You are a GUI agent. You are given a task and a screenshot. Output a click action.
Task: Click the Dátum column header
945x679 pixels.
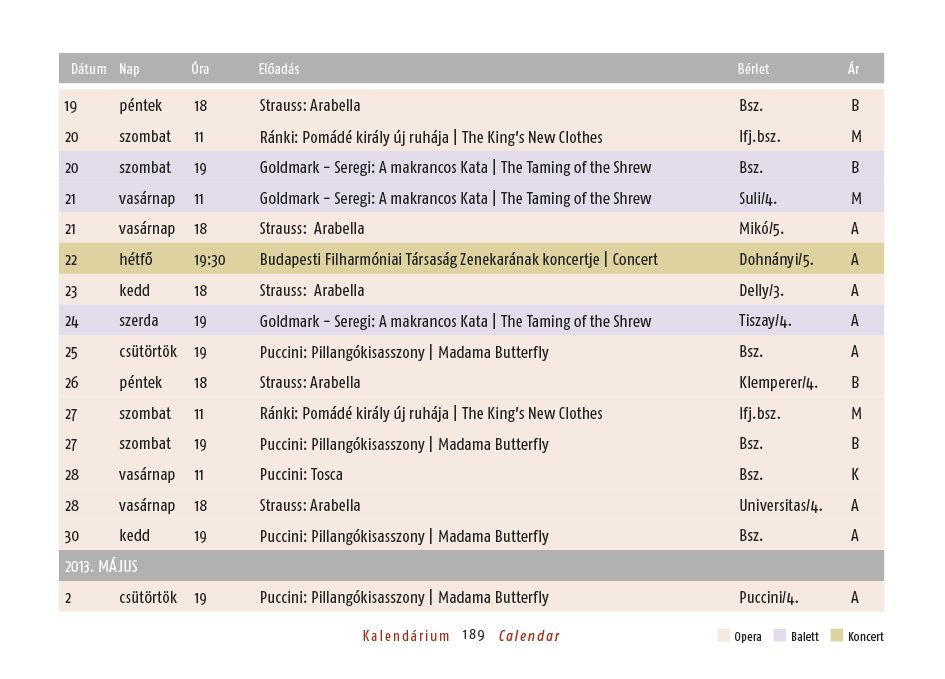88,69
